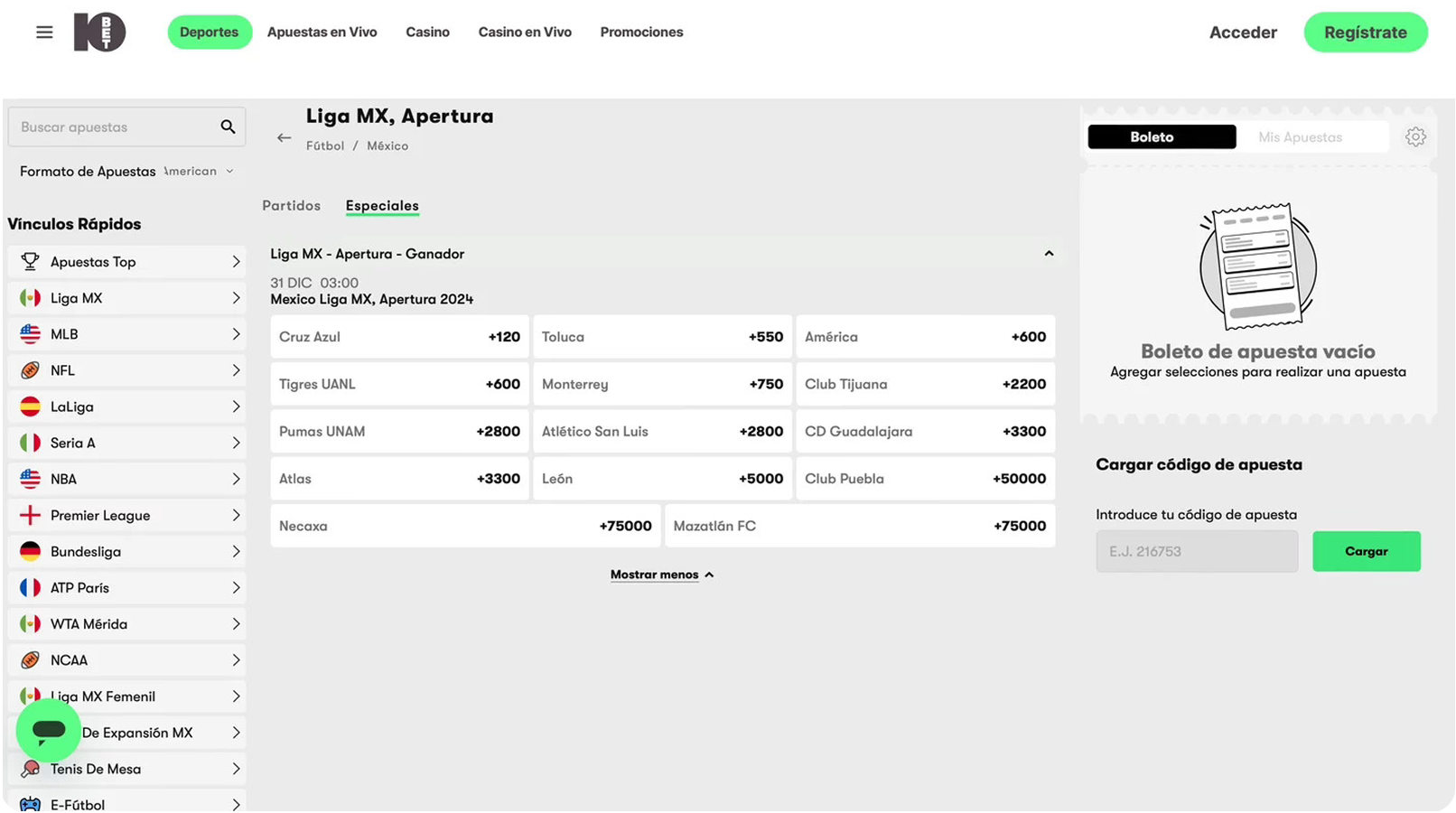Click the Fútbol breadcrumb
The height and width of the screenshot is (813, 1456).
tap(325, 145)
